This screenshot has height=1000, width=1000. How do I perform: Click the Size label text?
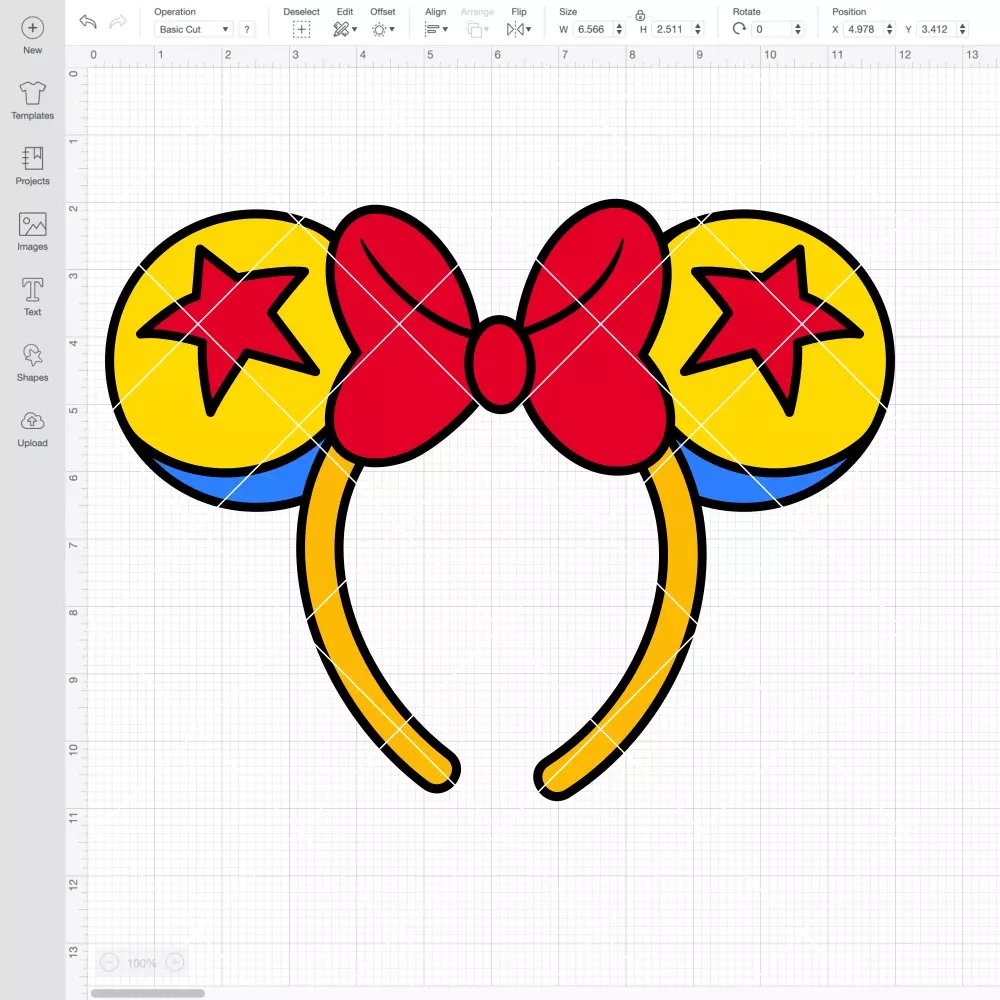tap(568, 11)
